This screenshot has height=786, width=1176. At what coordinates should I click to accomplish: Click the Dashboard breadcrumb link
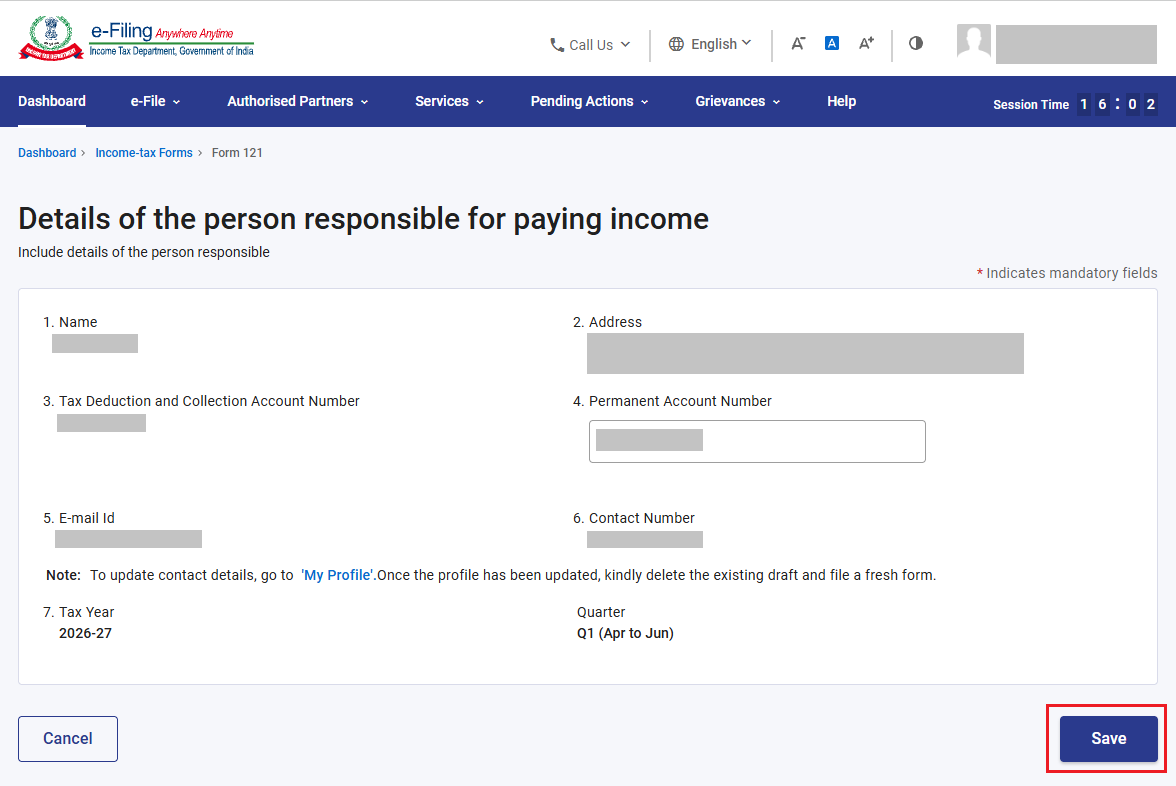47,153
